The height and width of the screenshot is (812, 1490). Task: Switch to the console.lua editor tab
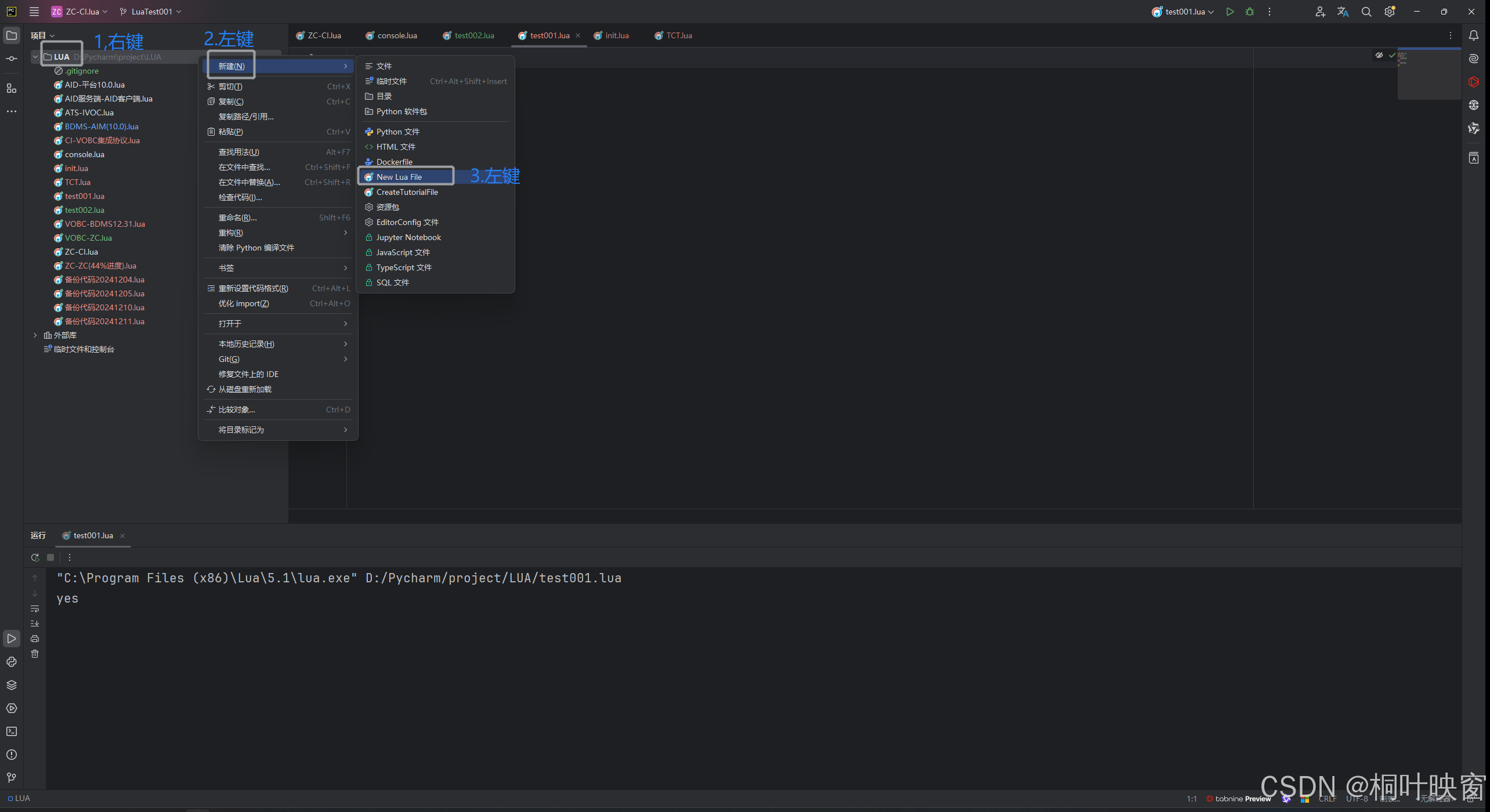(x=397, y=35)
